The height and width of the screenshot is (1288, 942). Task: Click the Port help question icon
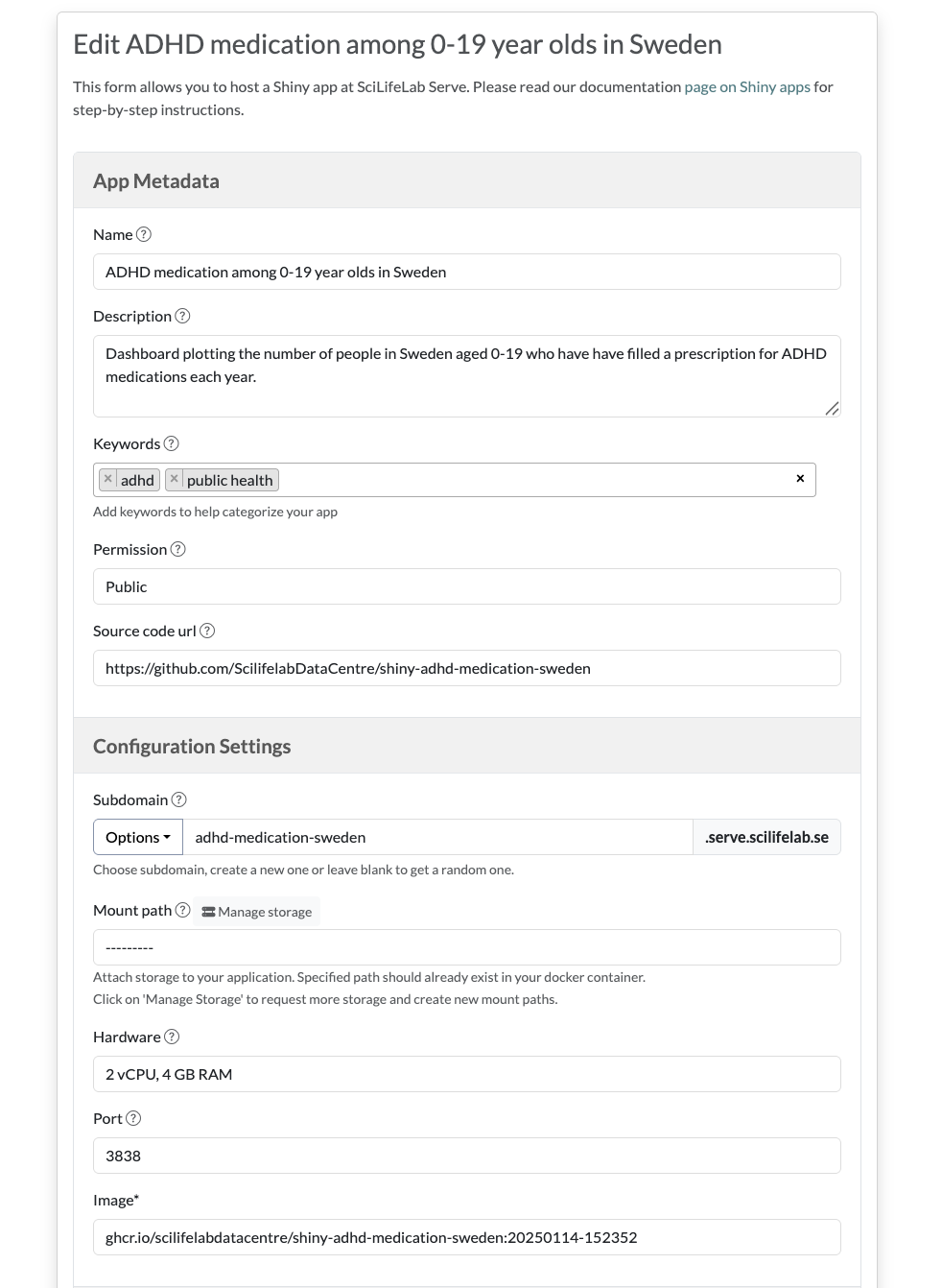133,1118
